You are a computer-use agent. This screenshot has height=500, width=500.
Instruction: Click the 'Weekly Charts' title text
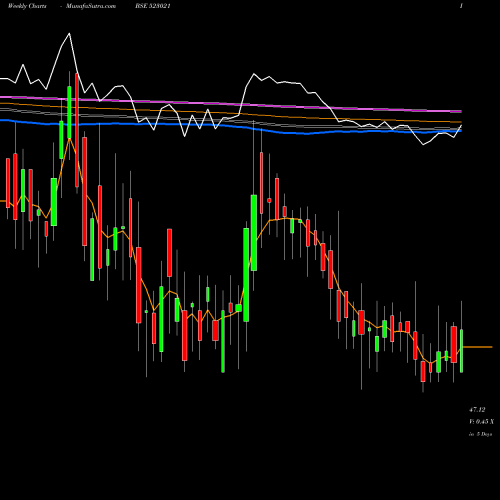[x=27, y=6]
